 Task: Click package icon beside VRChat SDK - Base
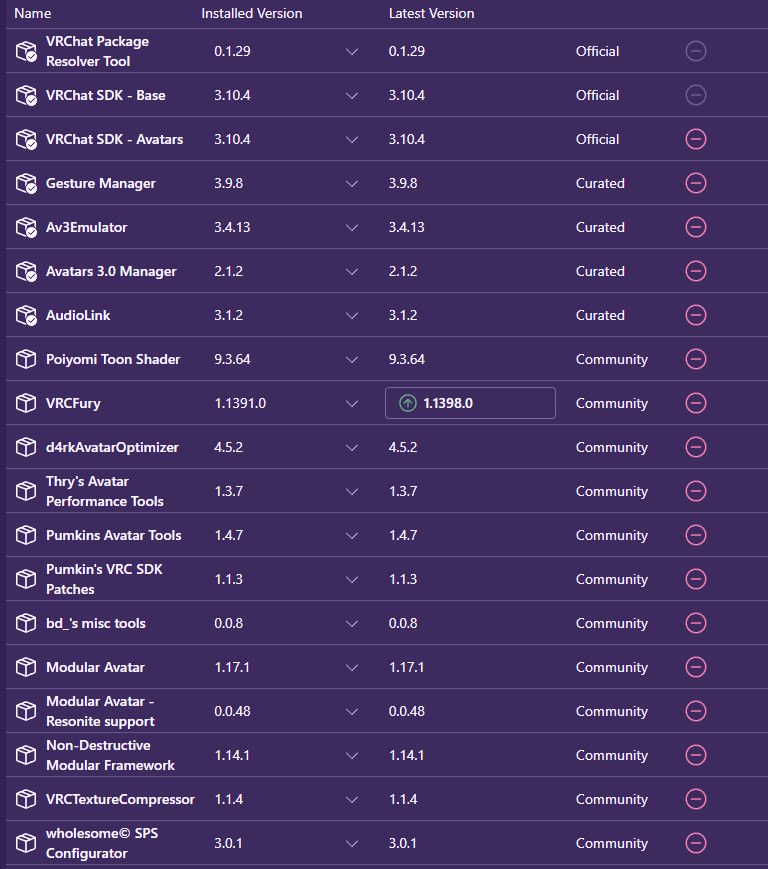click(x=26, y=95)
